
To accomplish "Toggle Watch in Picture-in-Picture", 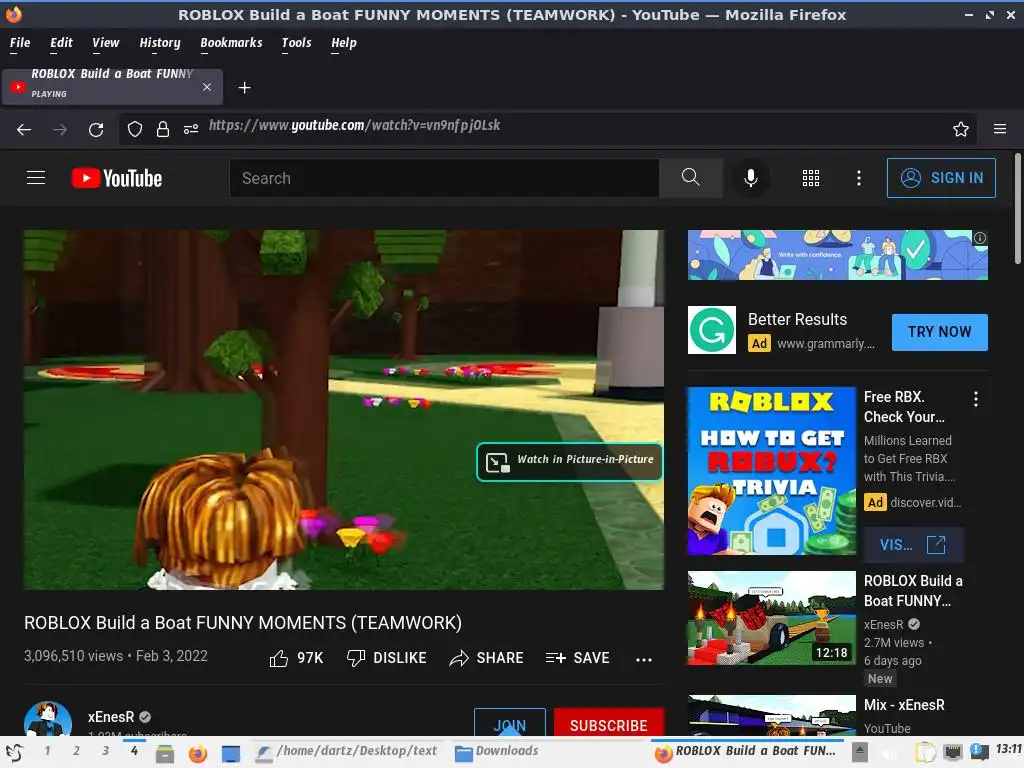I will click(569, 461).
